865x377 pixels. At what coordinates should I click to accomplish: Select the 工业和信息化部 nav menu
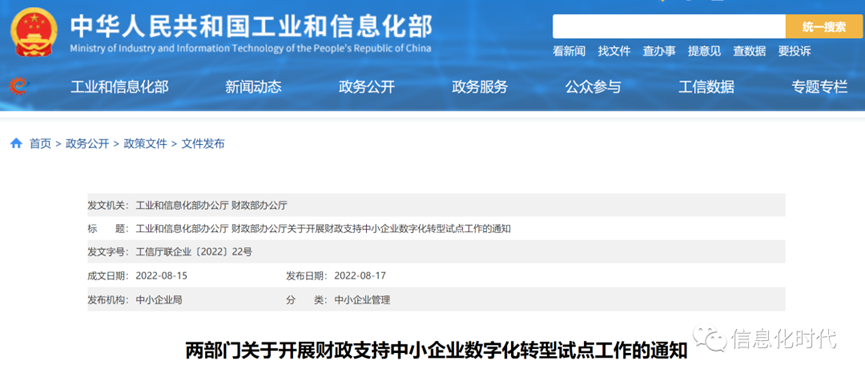point(120,87)
